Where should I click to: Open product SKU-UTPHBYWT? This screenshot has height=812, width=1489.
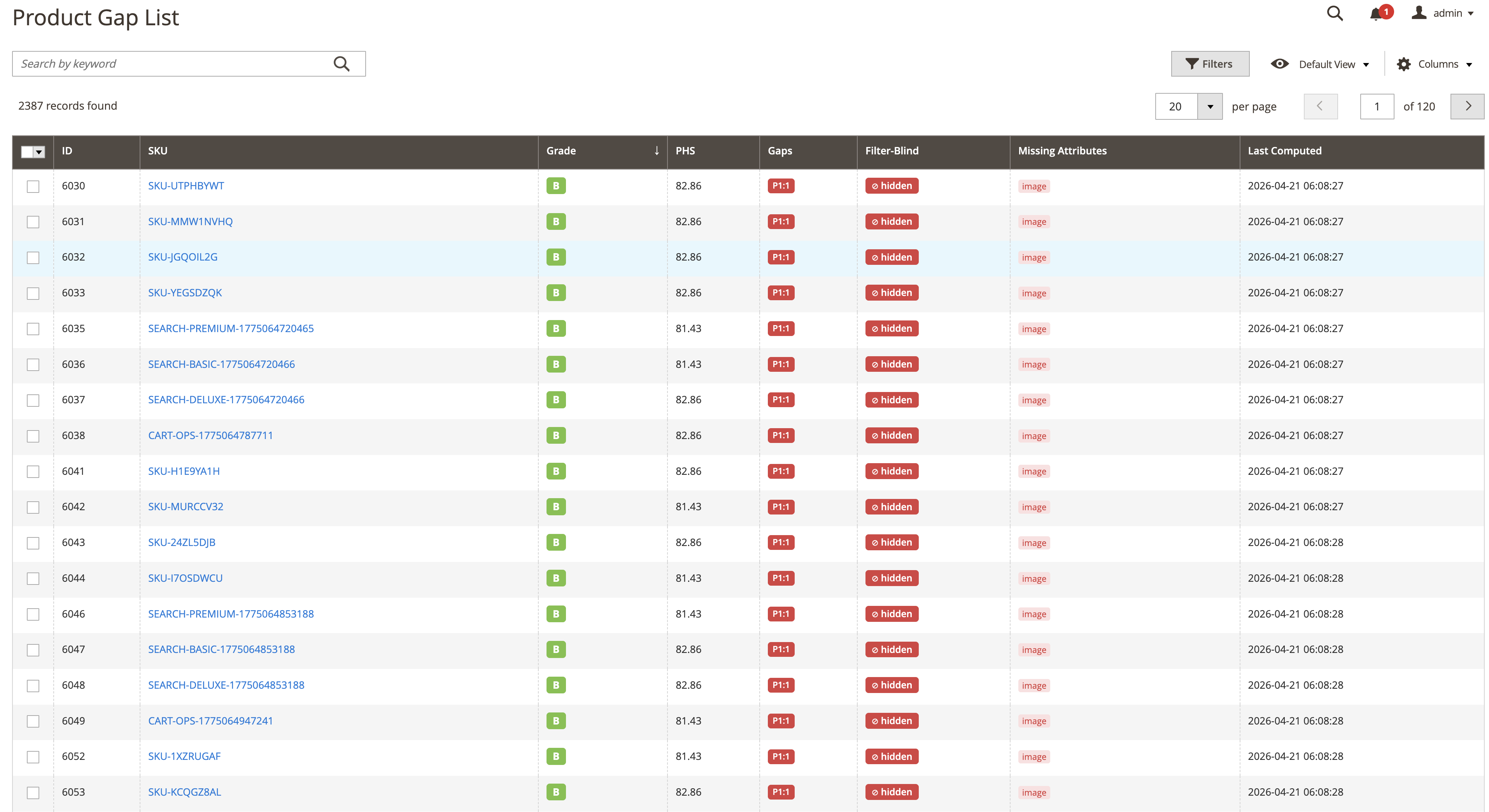[186, 185]
